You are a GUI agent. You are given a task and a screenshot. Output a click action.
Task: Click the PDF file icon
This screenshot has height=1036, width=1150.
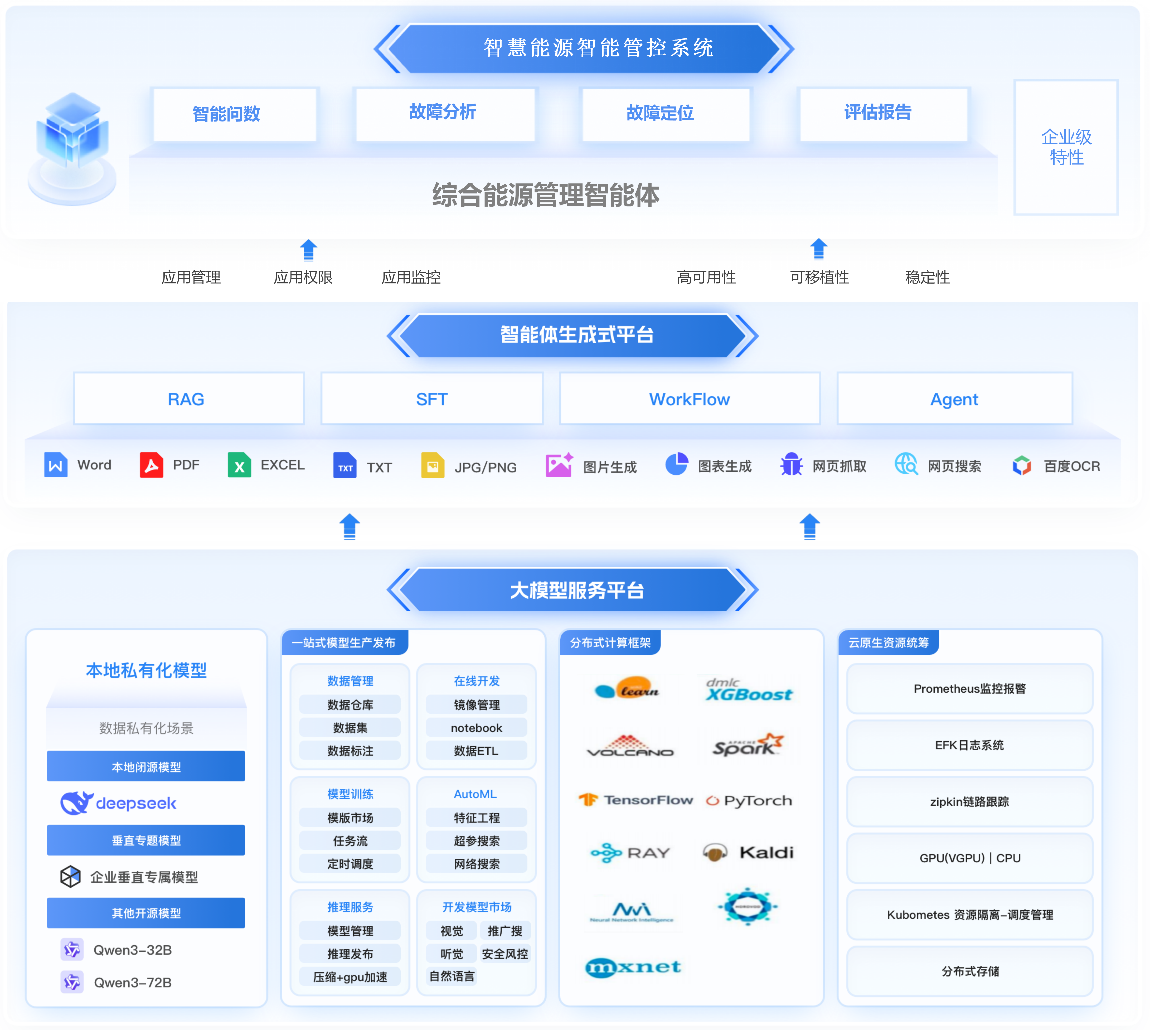tap(152, 465)
